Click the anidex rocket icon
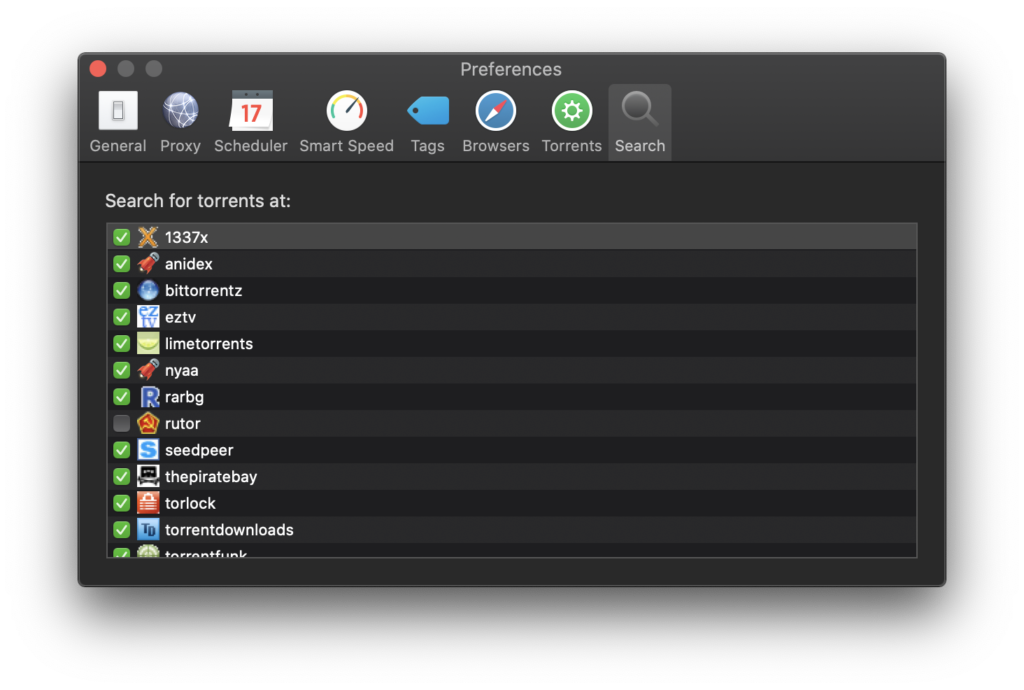1024x690 pixels. [148, 264]
